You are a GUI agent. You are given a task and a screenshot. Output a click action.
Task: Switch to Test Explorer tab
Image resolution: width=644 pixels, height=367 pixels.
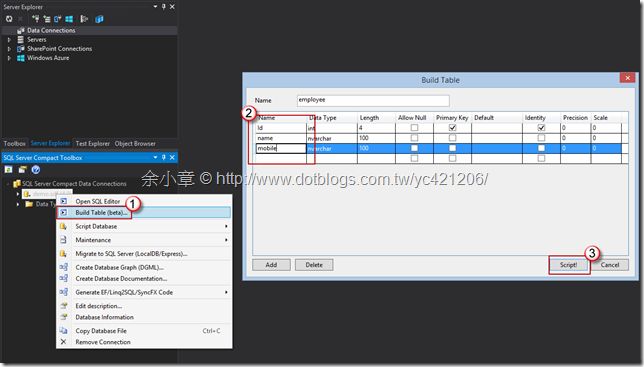click(92, 144)
